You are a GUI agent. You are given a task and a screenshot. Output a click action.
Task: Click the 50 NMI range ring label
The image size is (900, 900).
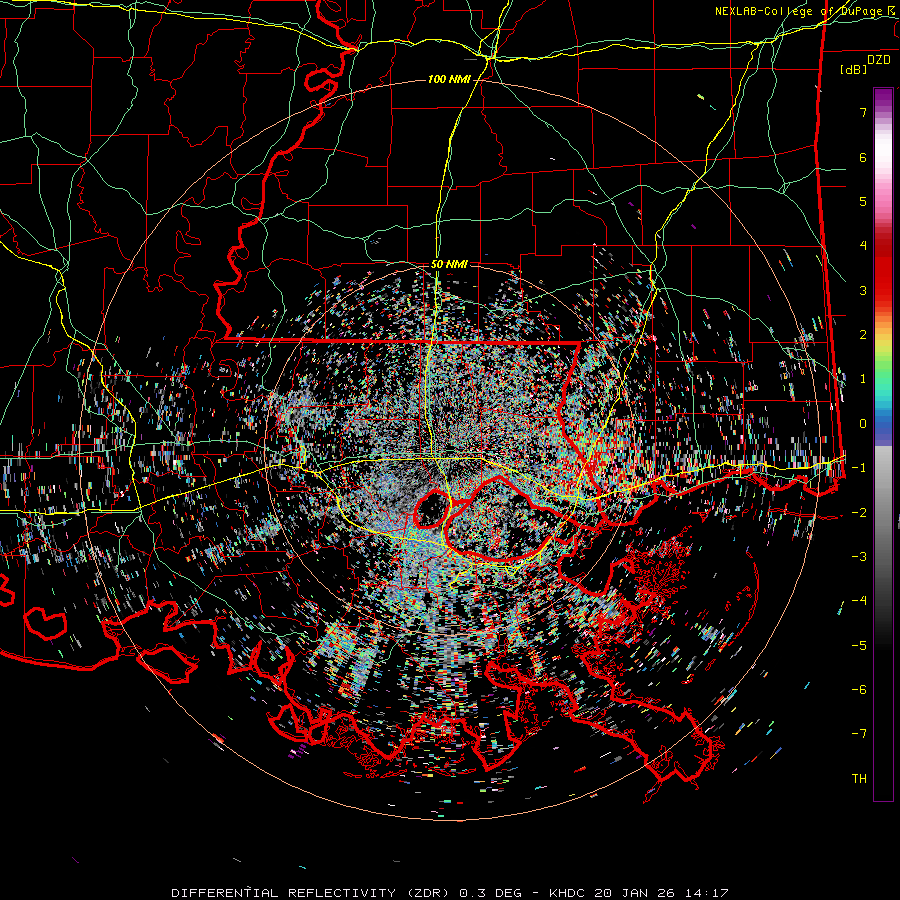point(449,264)
